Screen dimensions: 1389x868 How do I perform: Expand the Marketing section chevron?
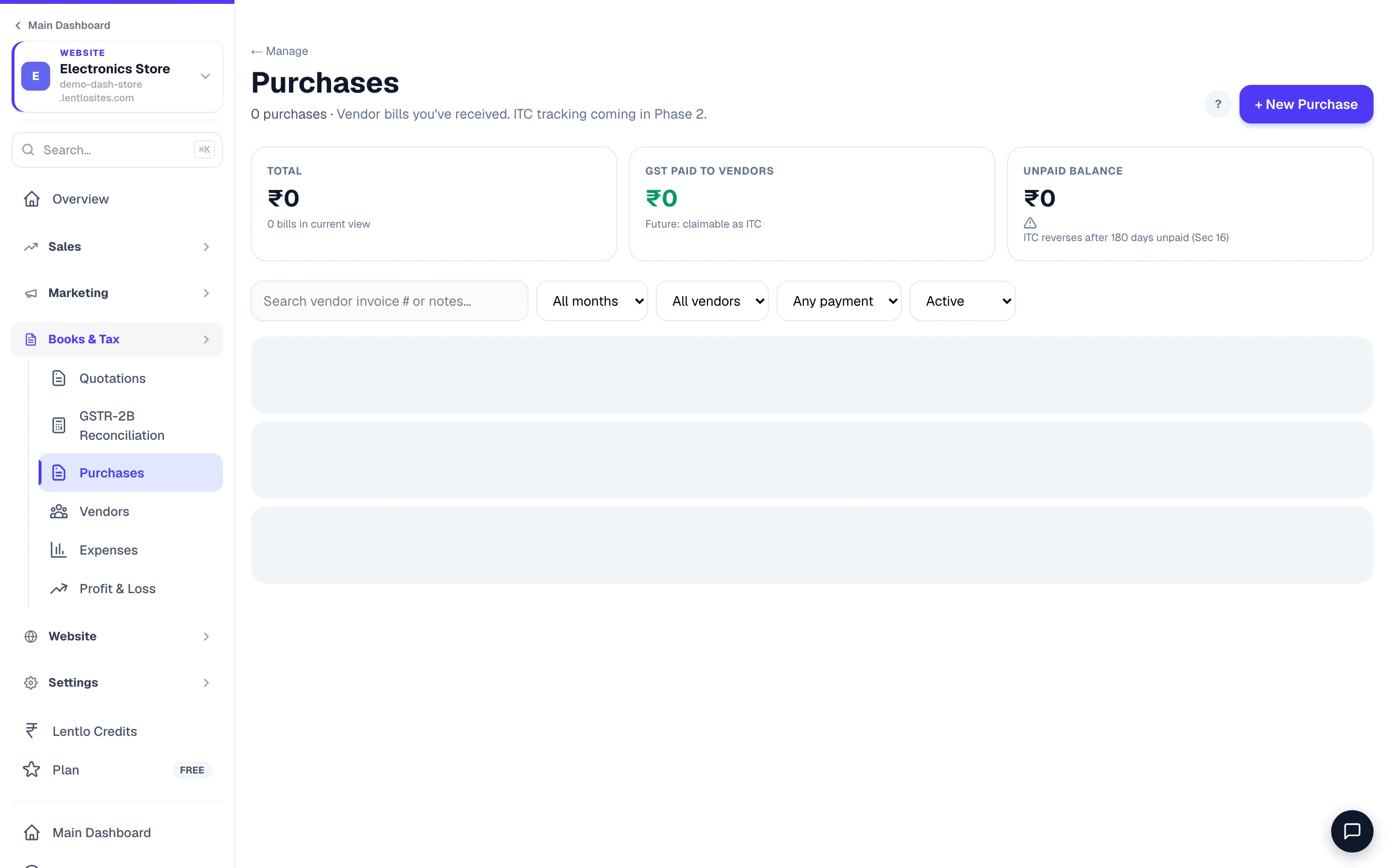pyautogui.click(x=206, y=293)
